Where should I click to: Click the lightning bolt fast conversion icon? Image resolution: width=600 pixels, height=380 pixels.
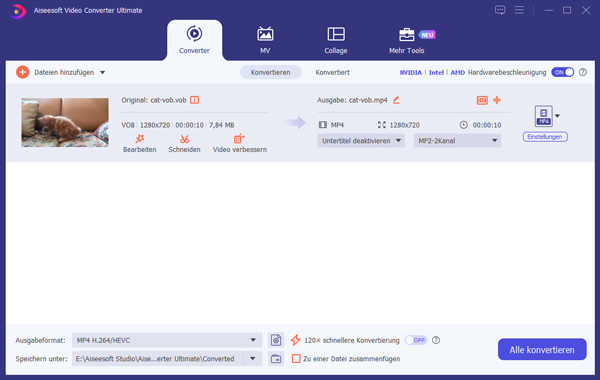coord(295,340)
